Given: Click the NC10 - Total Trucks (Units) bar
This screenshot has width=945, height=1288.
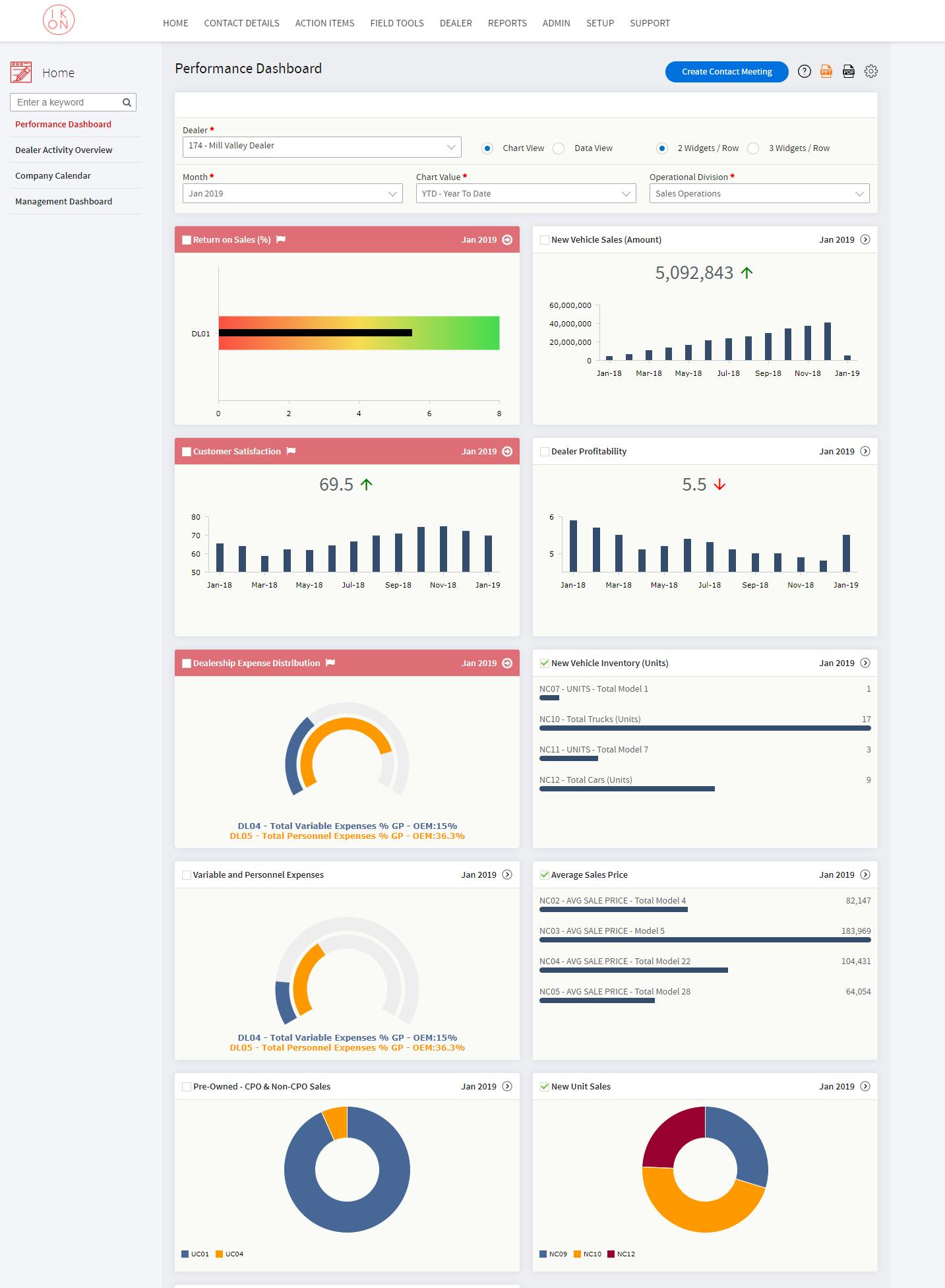Looking at the screenshot, I should click(705, 728).
